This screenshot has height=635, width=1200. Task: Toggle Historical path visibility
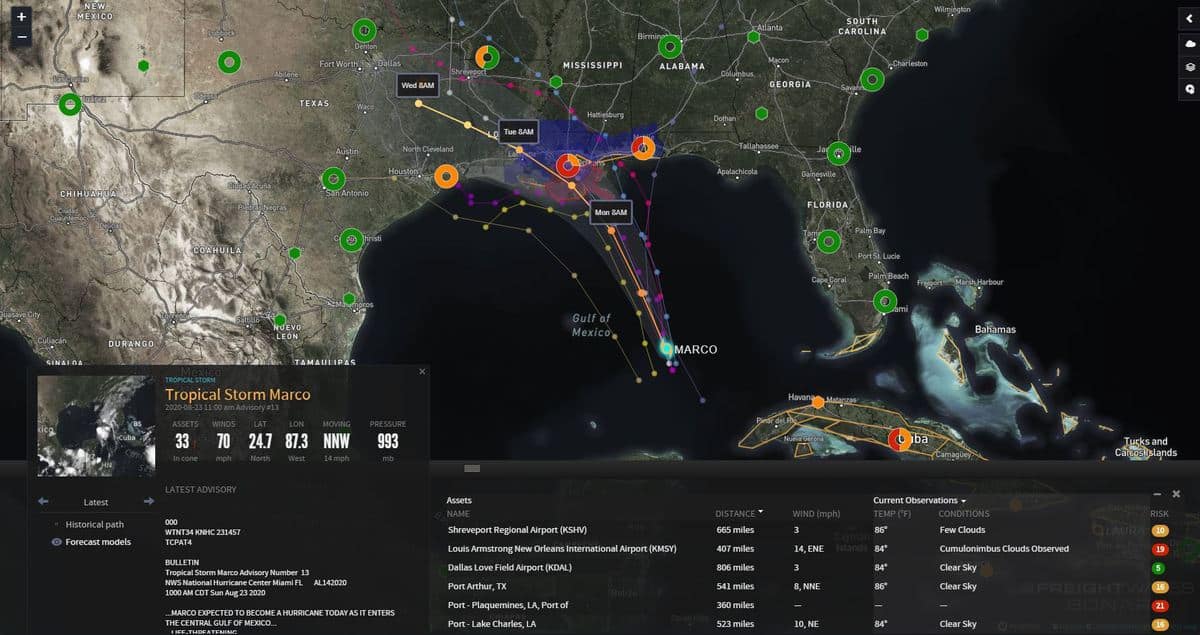tap(56, 524)
